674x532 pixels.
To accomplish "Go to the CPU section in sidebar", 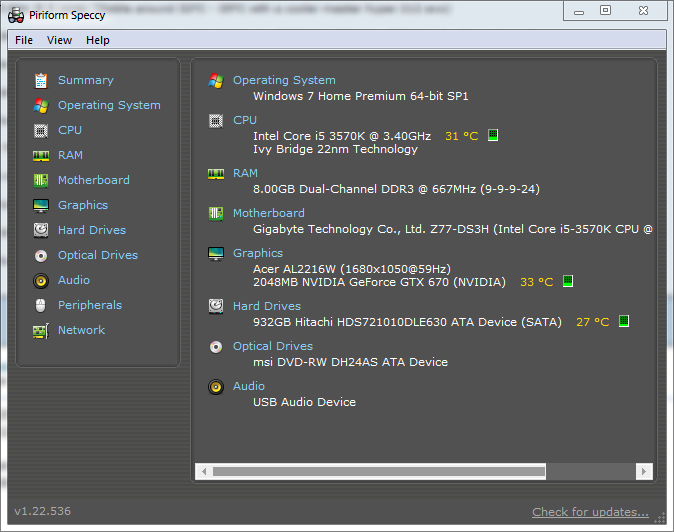I will click(x=70, y=130).
